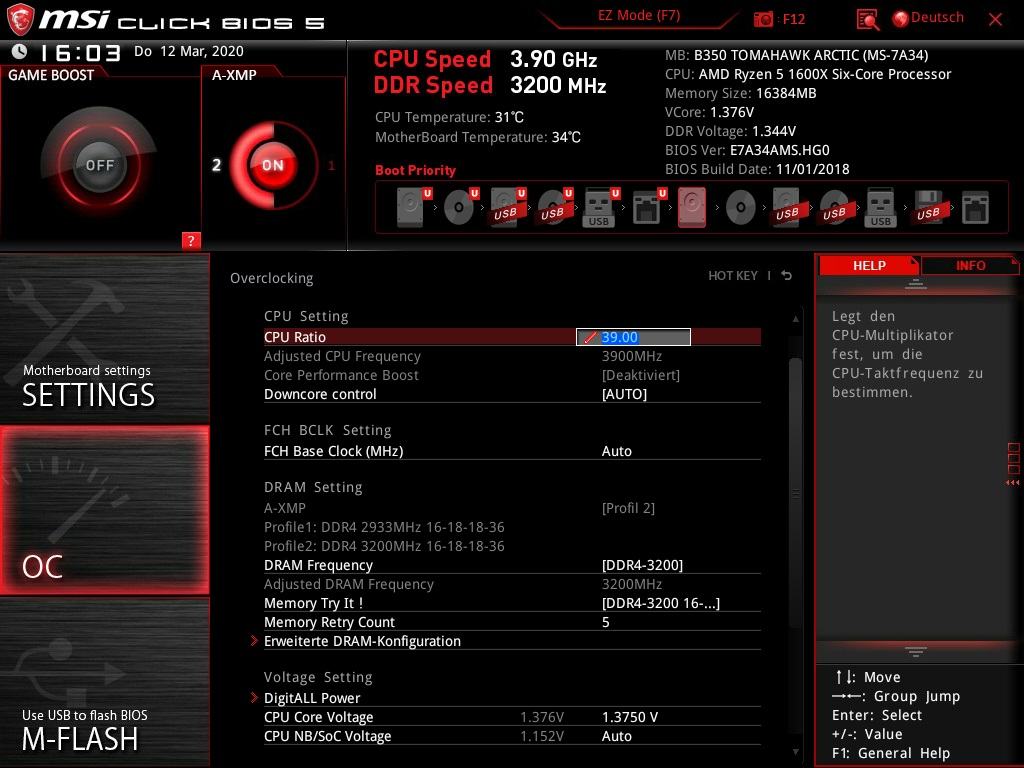Edit FCH Base Clock (MHz) Auto value

[616, 451]
